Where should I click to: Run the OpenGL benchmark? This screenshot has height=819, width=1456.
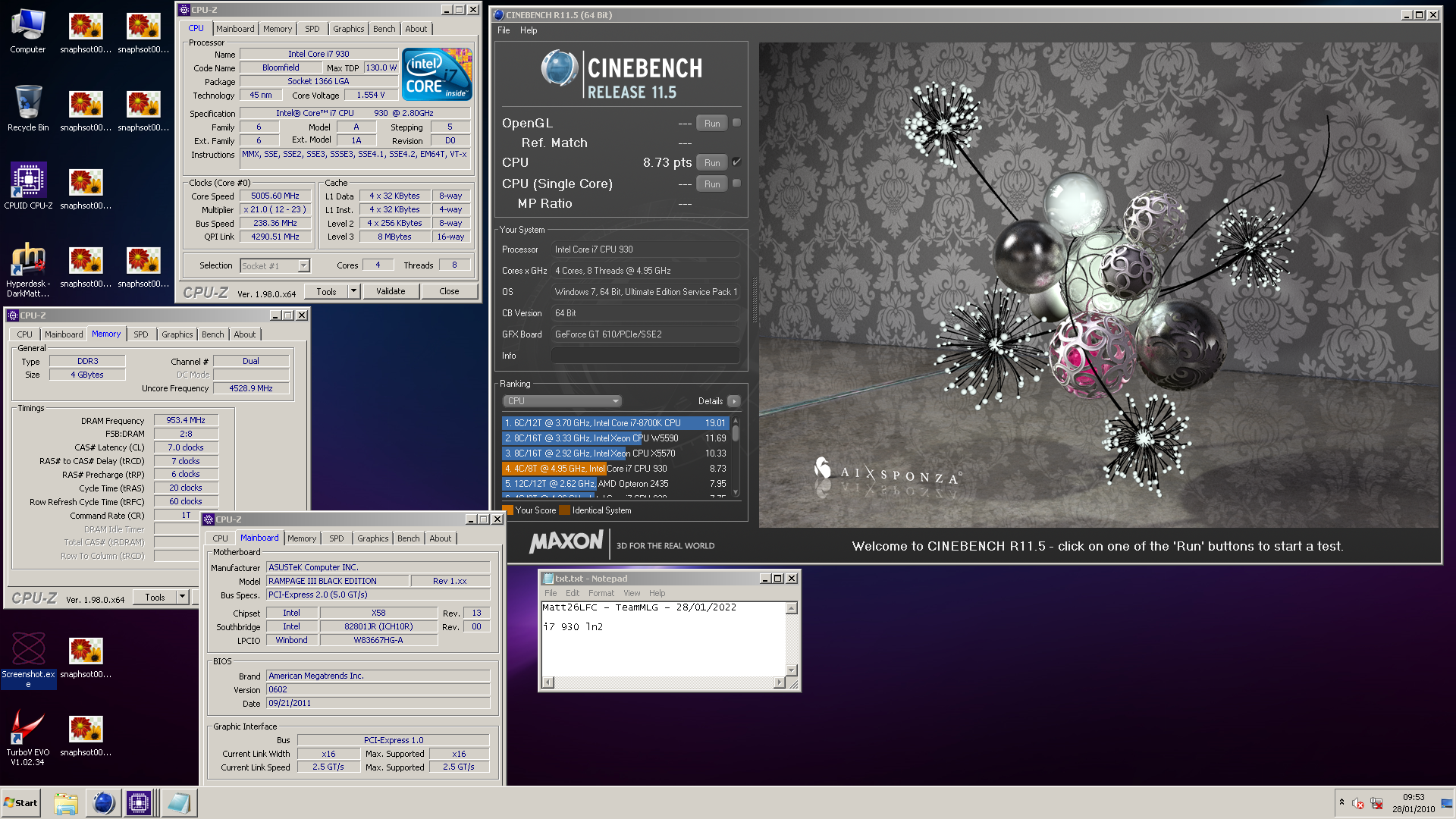712,124
